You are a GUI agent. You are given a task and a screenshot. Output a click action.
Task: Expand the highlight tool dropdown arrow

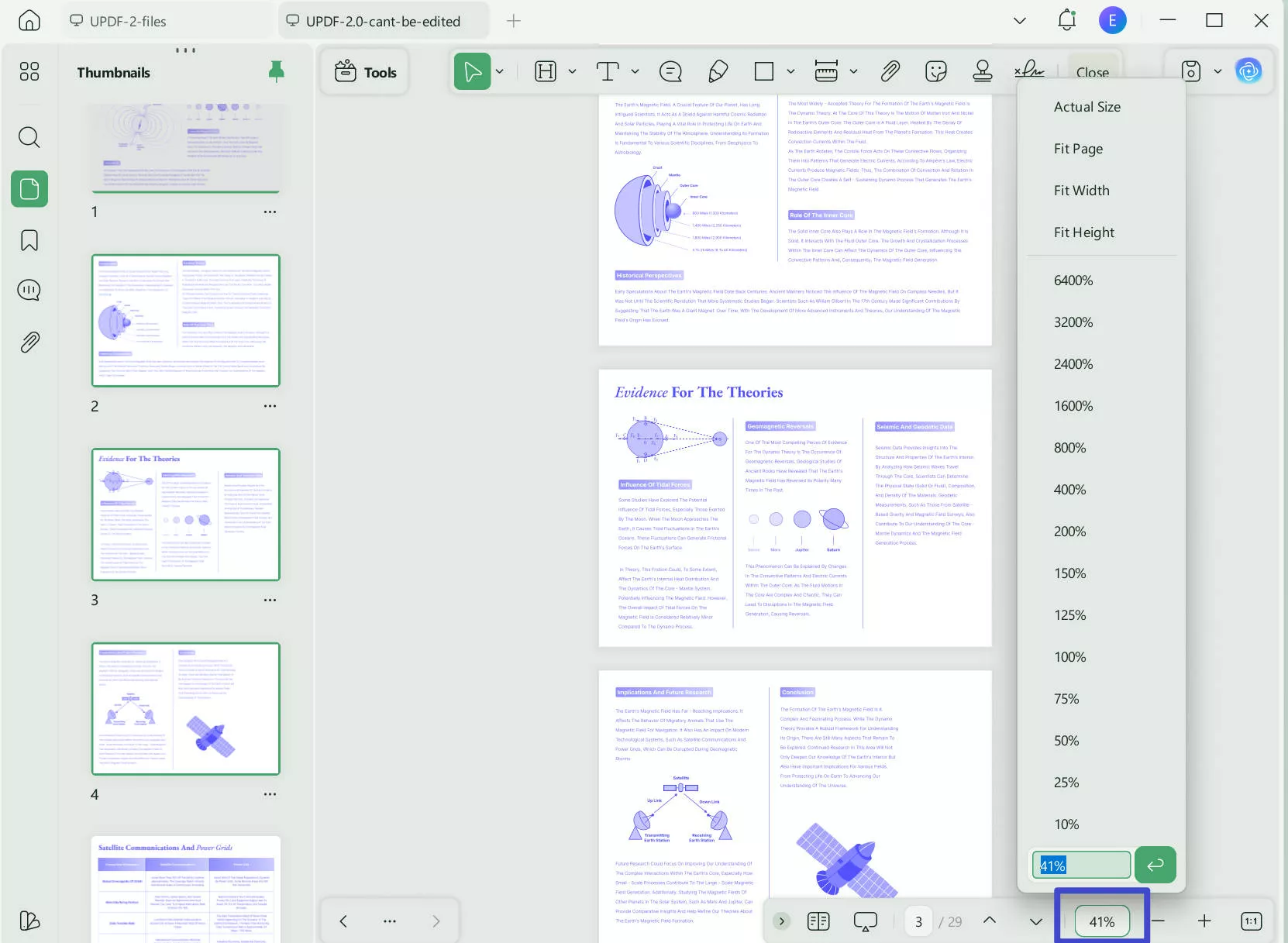[x=572, y=72]
